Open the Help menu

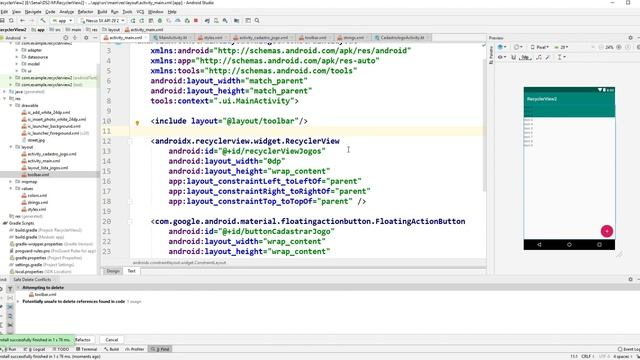[x=172, y=12]
